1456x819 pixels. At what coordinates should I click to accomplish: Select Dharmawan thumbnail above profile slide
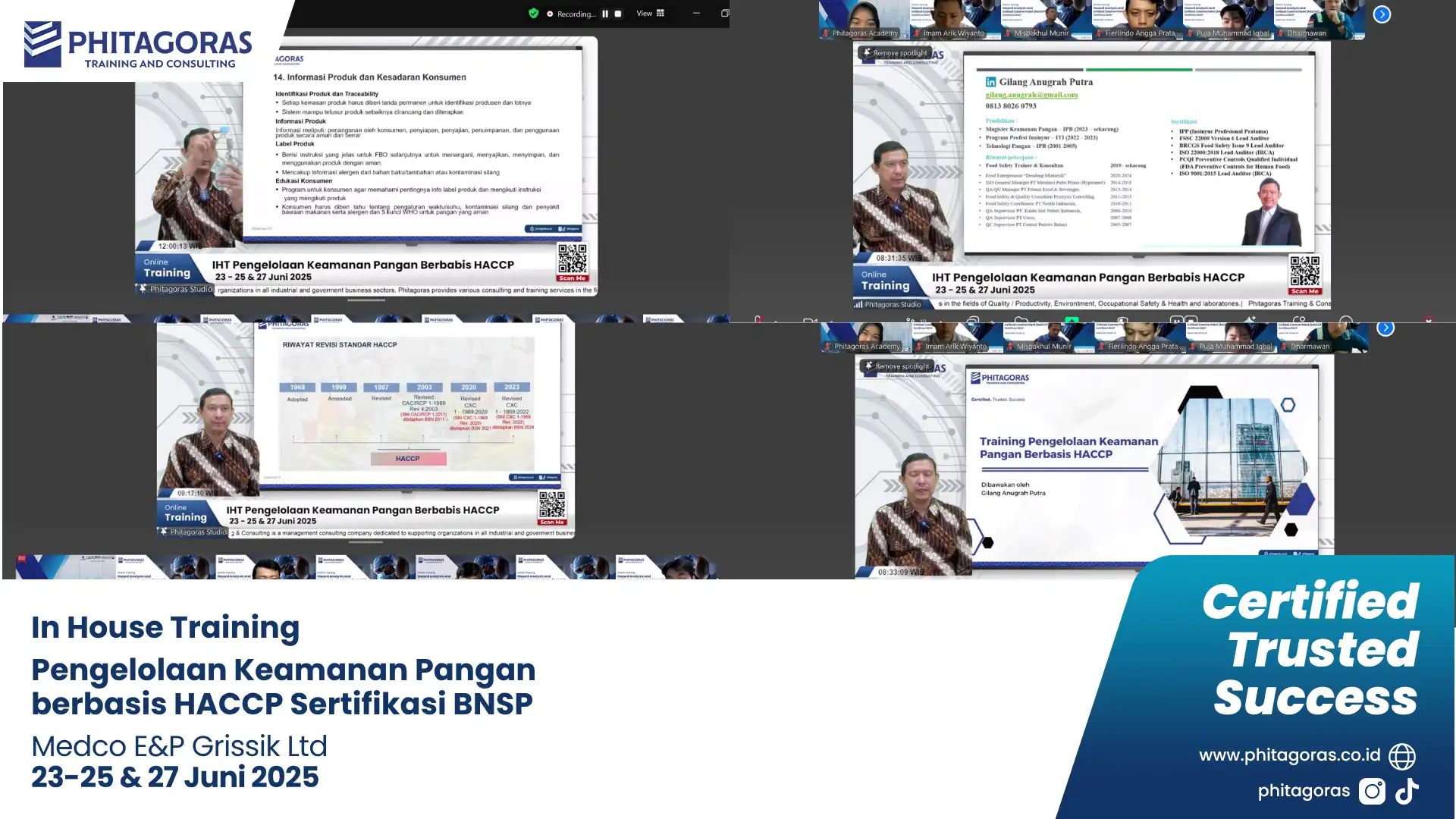click(1319, 20)
